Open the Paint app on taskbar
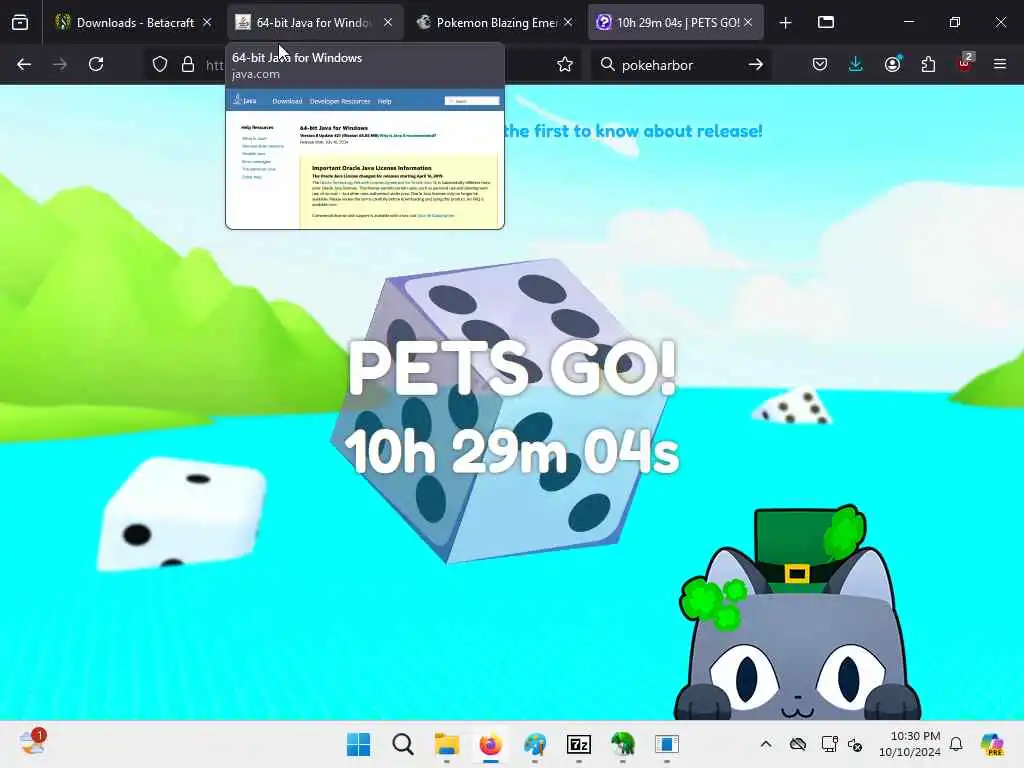1024x768 pixels. pos(535,744)
